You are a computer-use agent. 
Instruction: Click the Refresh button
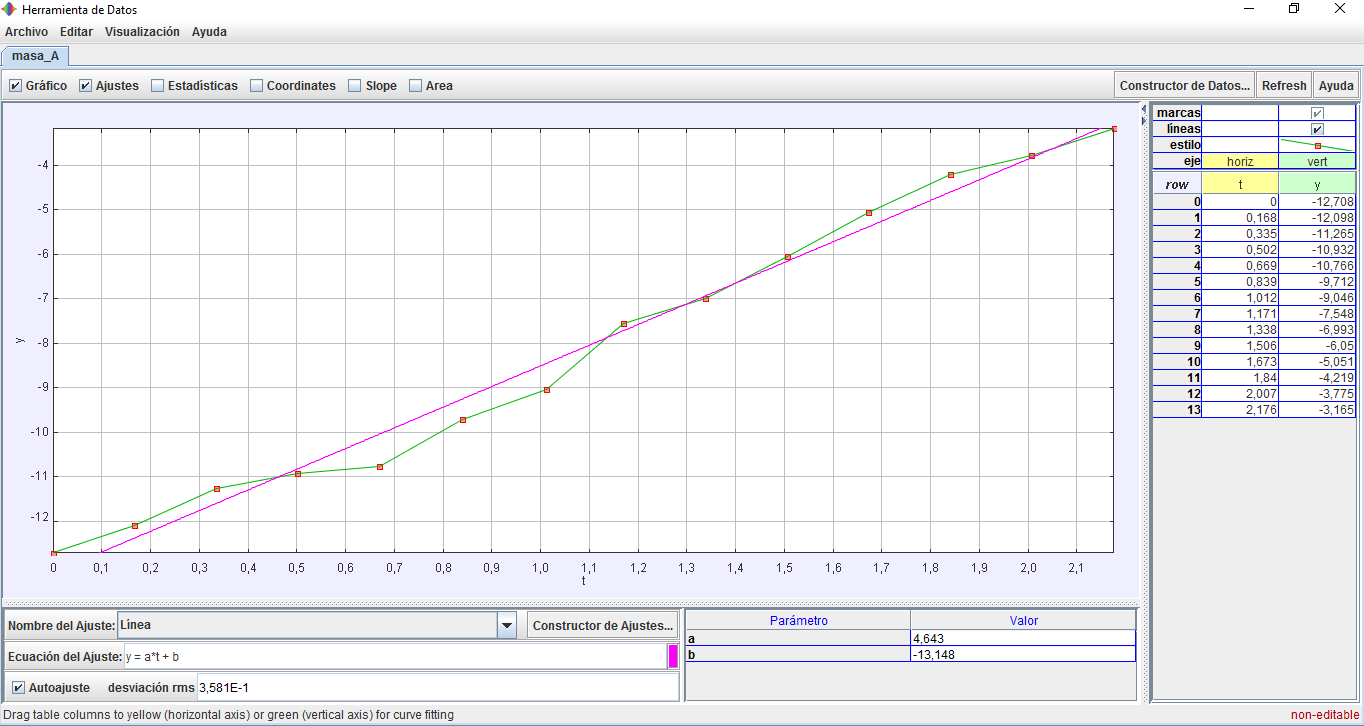tap(1283, 85)
